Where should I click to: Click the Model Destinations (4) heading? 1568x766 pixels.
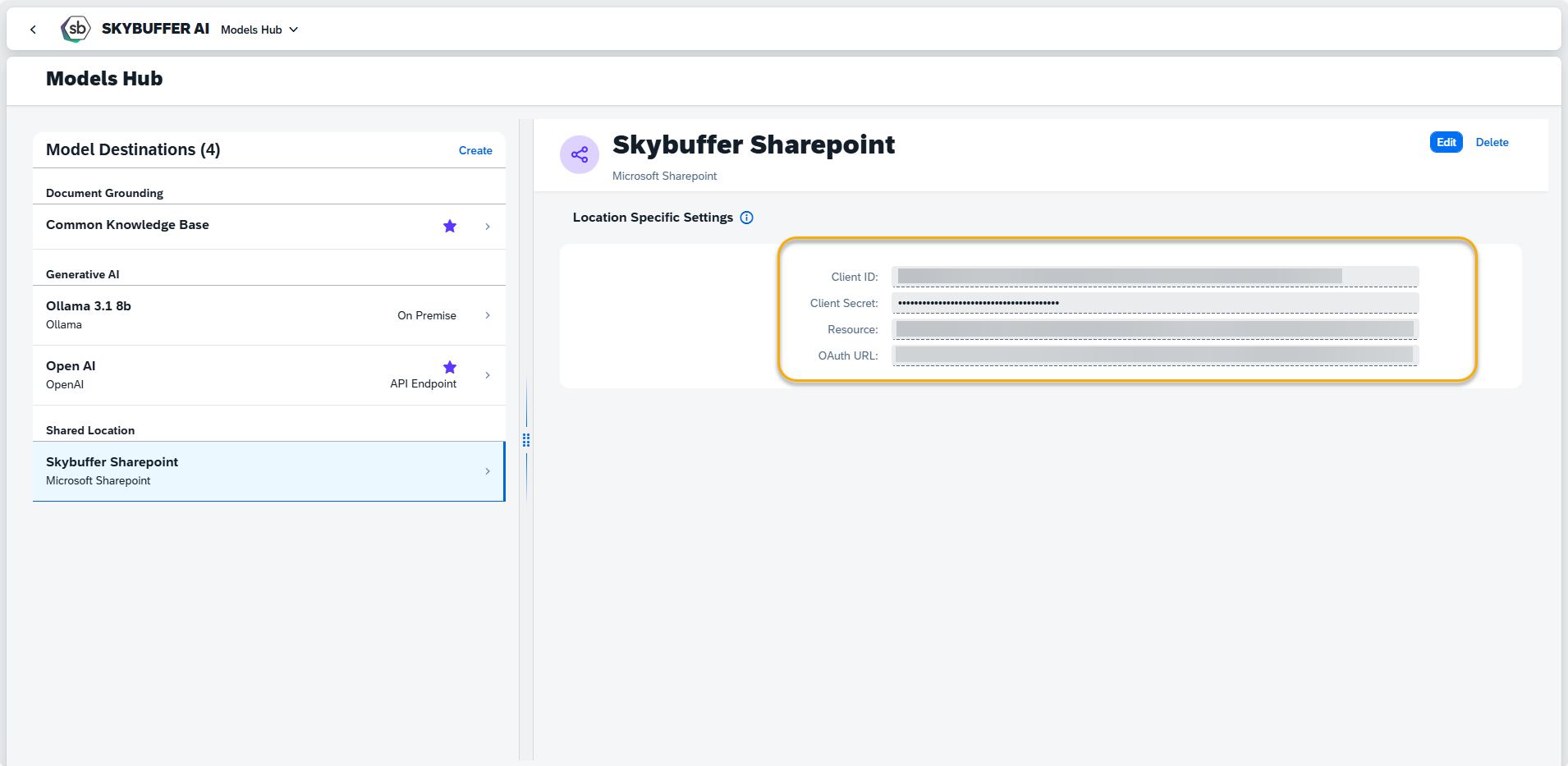(x=133, y=149)
